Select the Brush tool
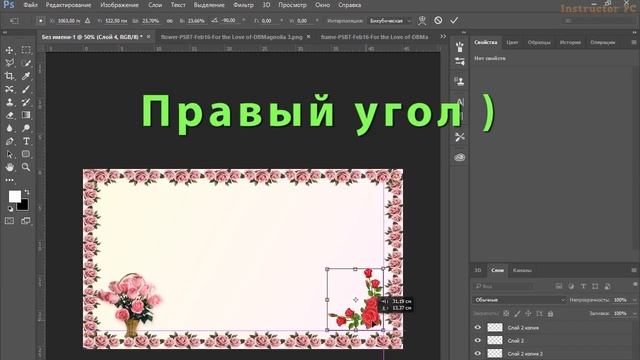The height and width of the screenshot is (360, 640). tap(26, 89)
